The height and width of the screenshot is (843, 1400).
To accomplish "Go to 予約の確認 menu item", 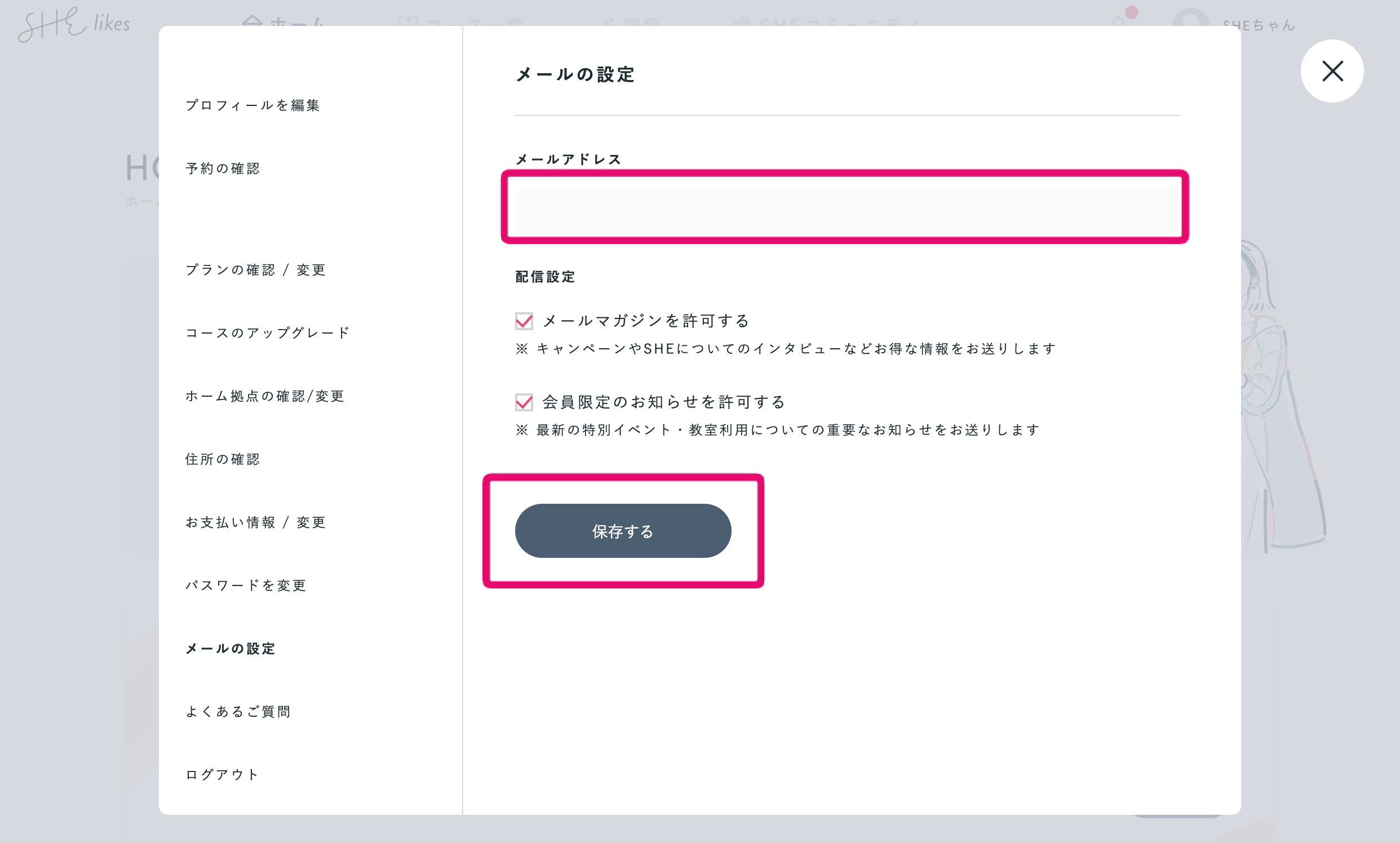I will coord(223,168).
